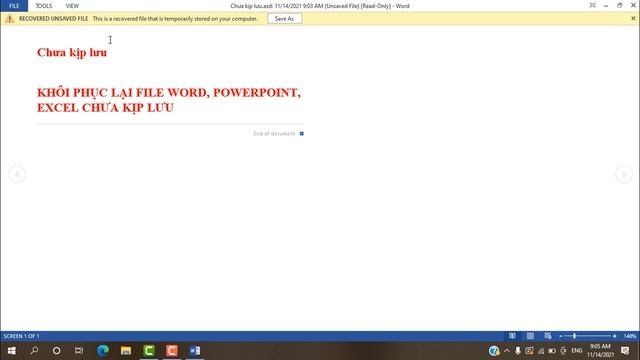Click the warning icon in message bar
This screenshot has width=640, height=360.
tap(9, 19)
